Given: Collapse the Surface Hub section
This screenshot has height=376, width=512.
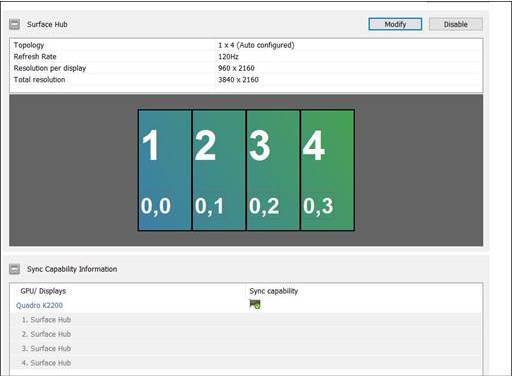Looking at the screenshot, I should (x=14, y=24).
